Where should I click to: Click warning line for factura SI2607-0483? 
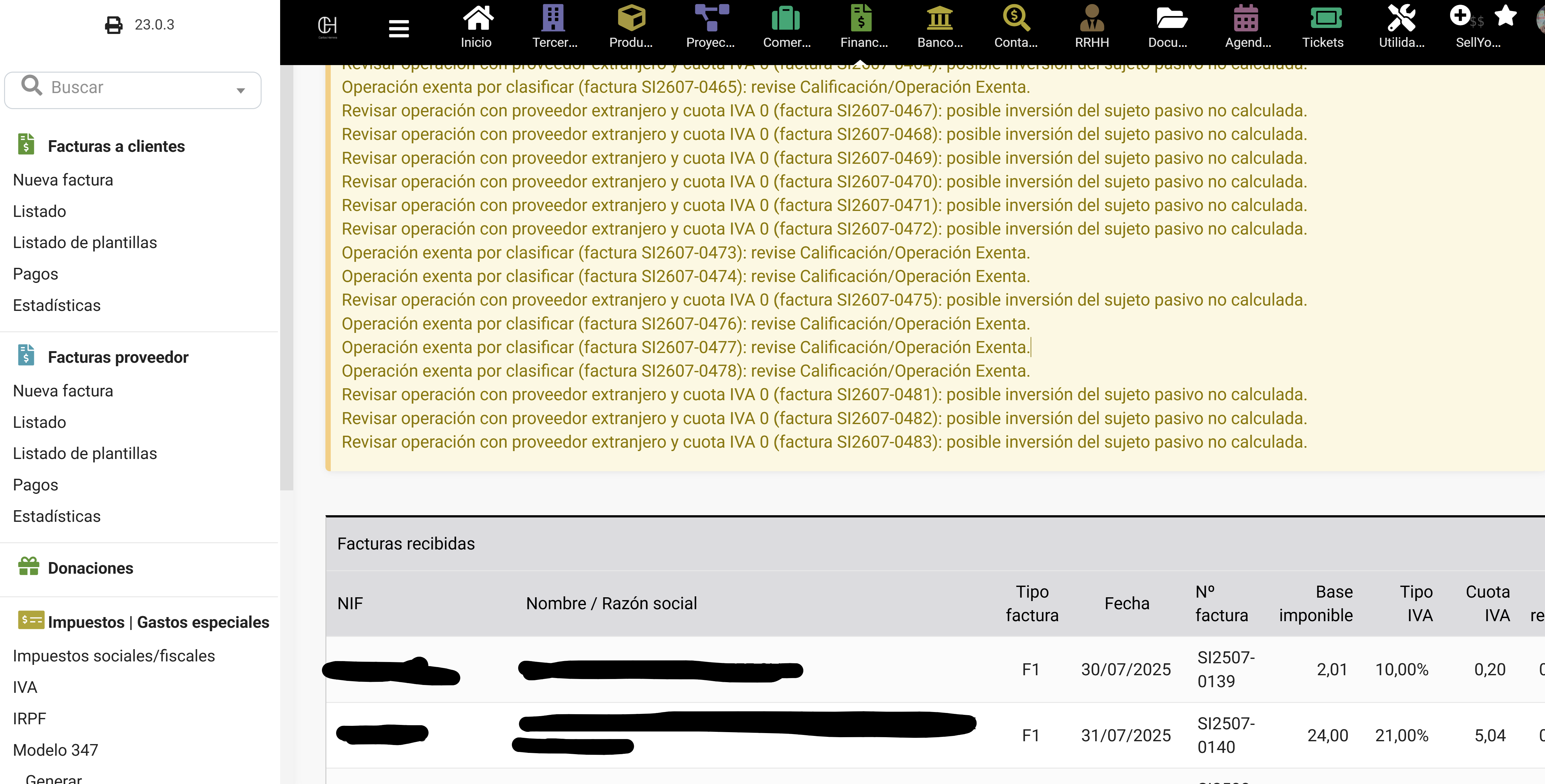824,442
